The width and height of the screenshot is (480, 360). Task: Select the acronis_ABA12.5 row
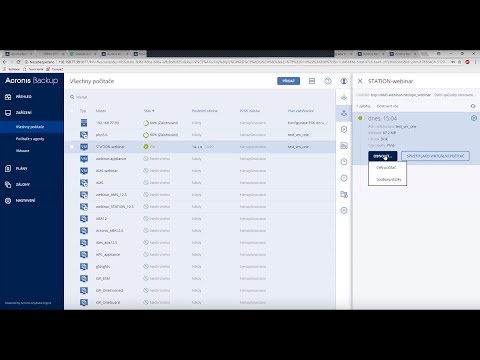[x=200, y=231]
